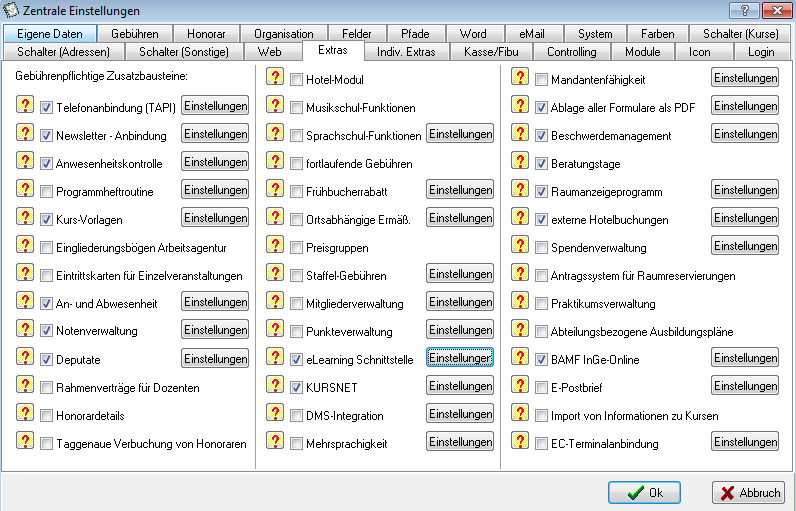
Task: Open Einstellungen for Telefonanbindung (TAPI)
Action: click(215, 106)
